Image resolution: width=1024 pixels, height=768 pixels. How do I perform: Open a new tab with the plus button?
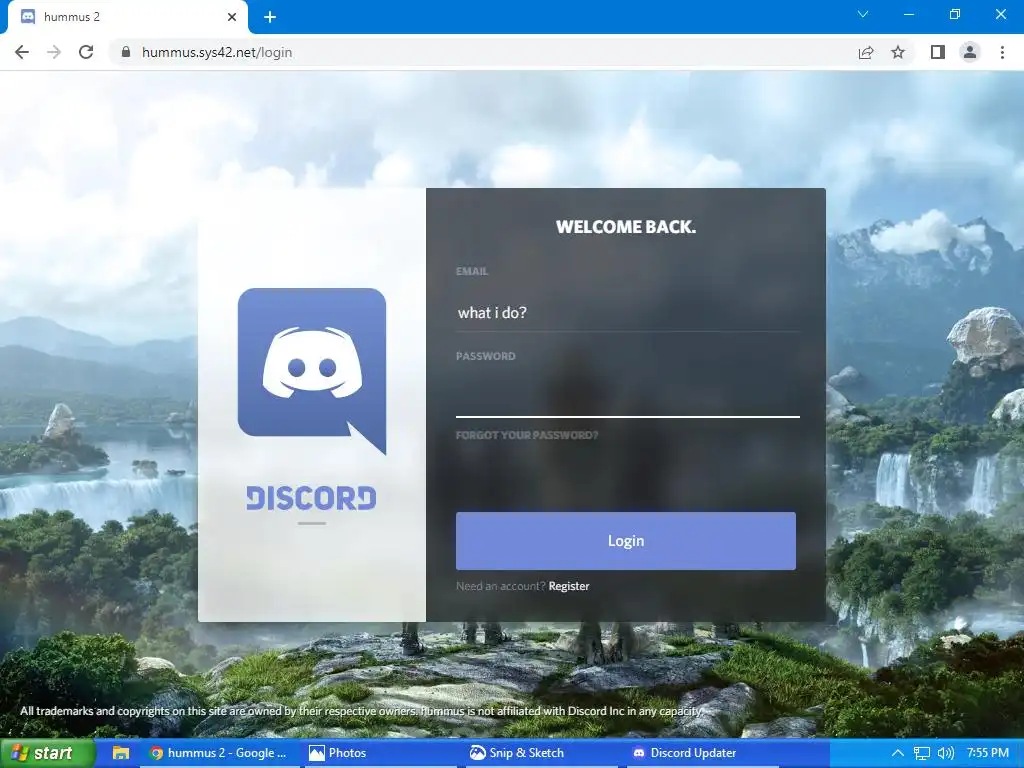[x=270, y=17]
